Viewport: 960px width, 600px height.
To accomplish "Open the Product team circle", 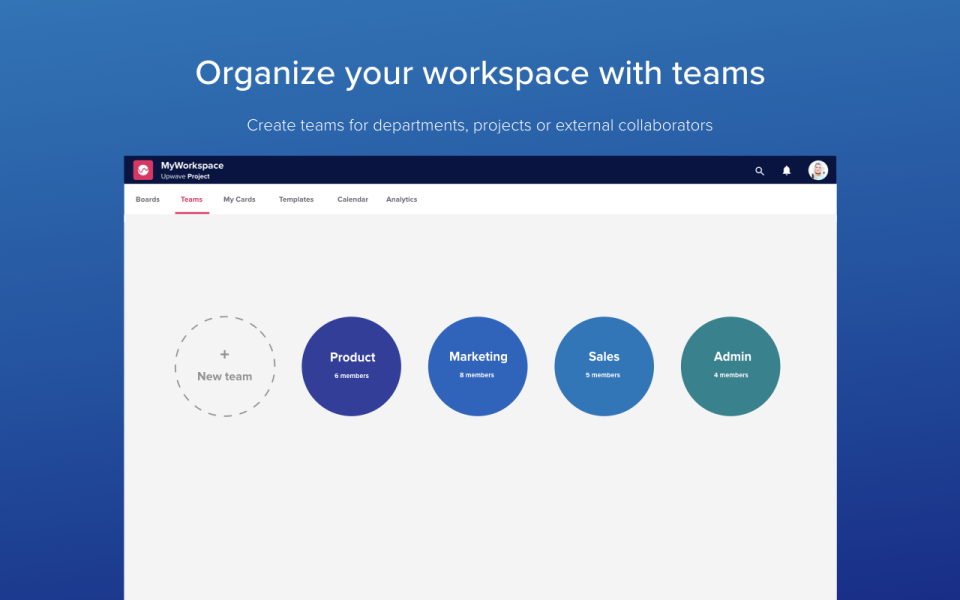I will click(x=351, y=366).
